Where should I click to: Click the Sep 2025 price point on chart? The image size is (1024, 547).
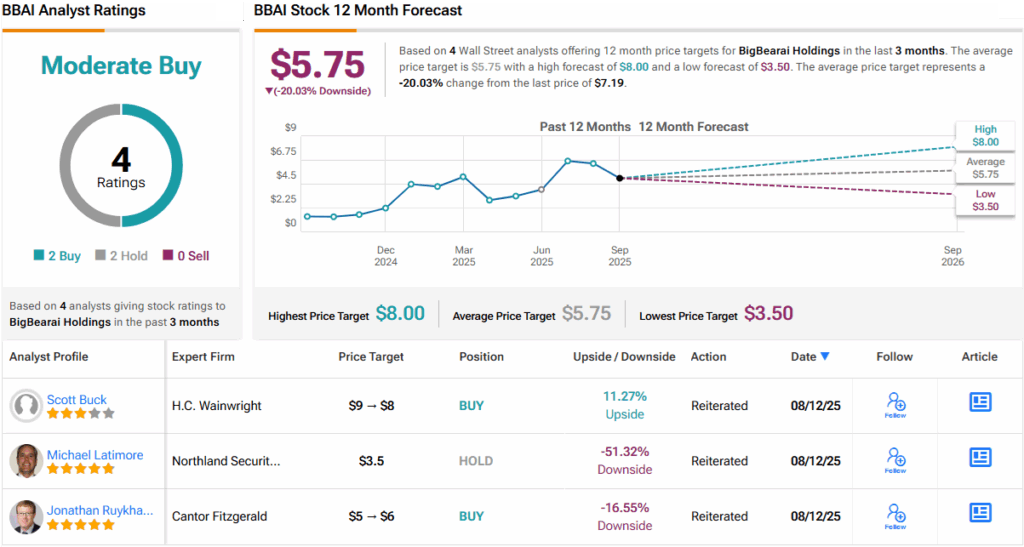click(620, 178)
